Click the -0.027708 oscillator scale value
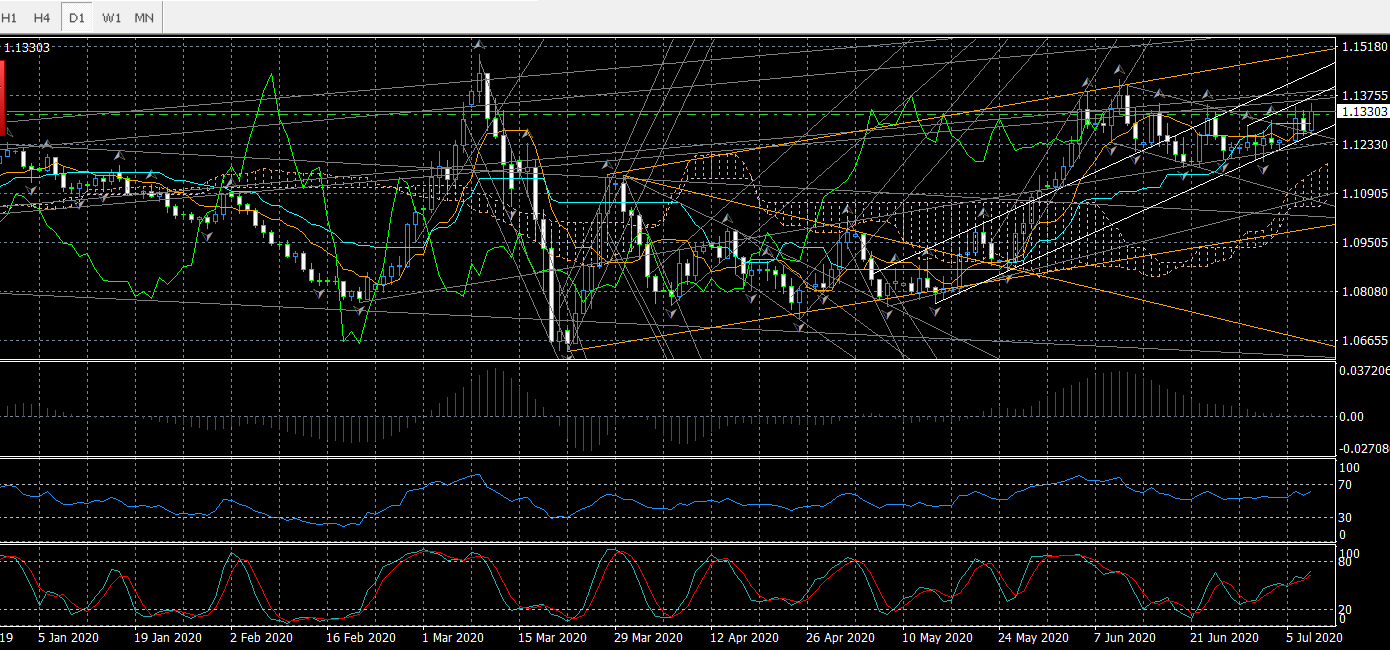1390x650 pixels. [1365, 448]
